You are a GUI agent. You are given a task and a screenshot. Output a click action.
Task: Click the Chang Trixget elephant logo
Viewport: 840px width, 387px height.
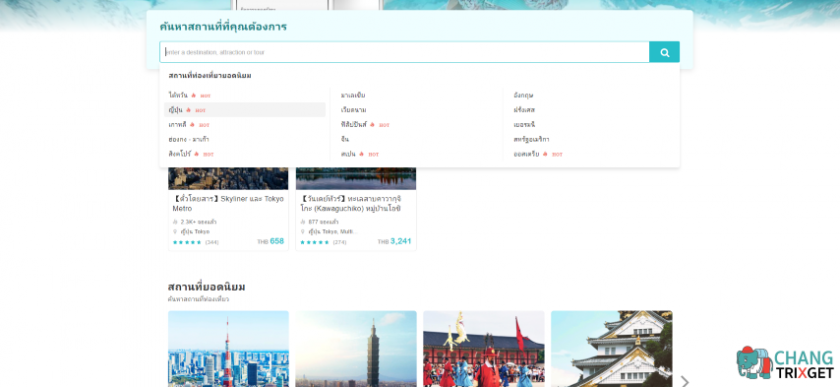(x=785, y=362)
